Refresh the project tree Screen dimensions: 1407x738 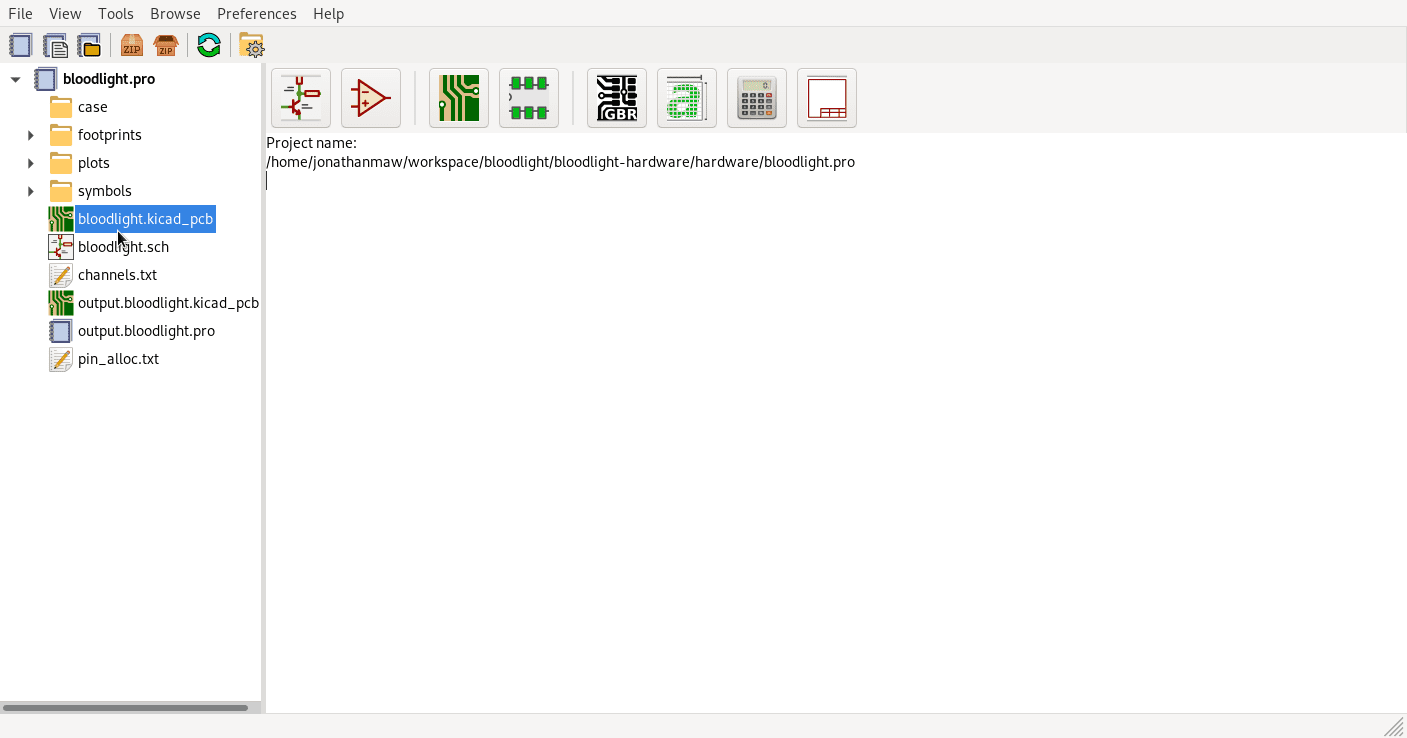point(209,45)
